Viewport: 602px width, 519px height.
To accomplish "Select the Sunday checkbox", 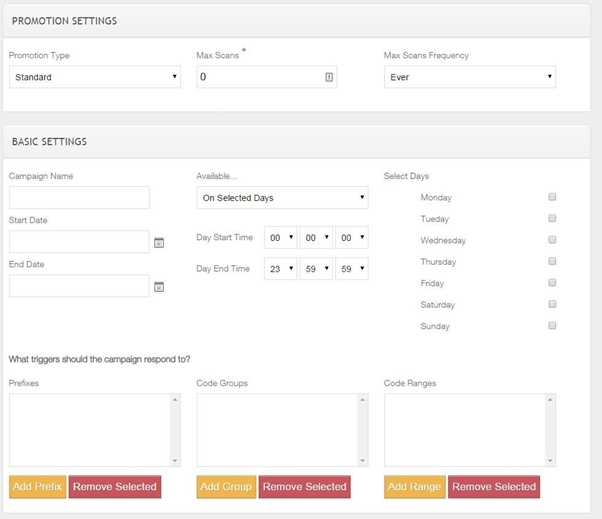I will (552, 326).
